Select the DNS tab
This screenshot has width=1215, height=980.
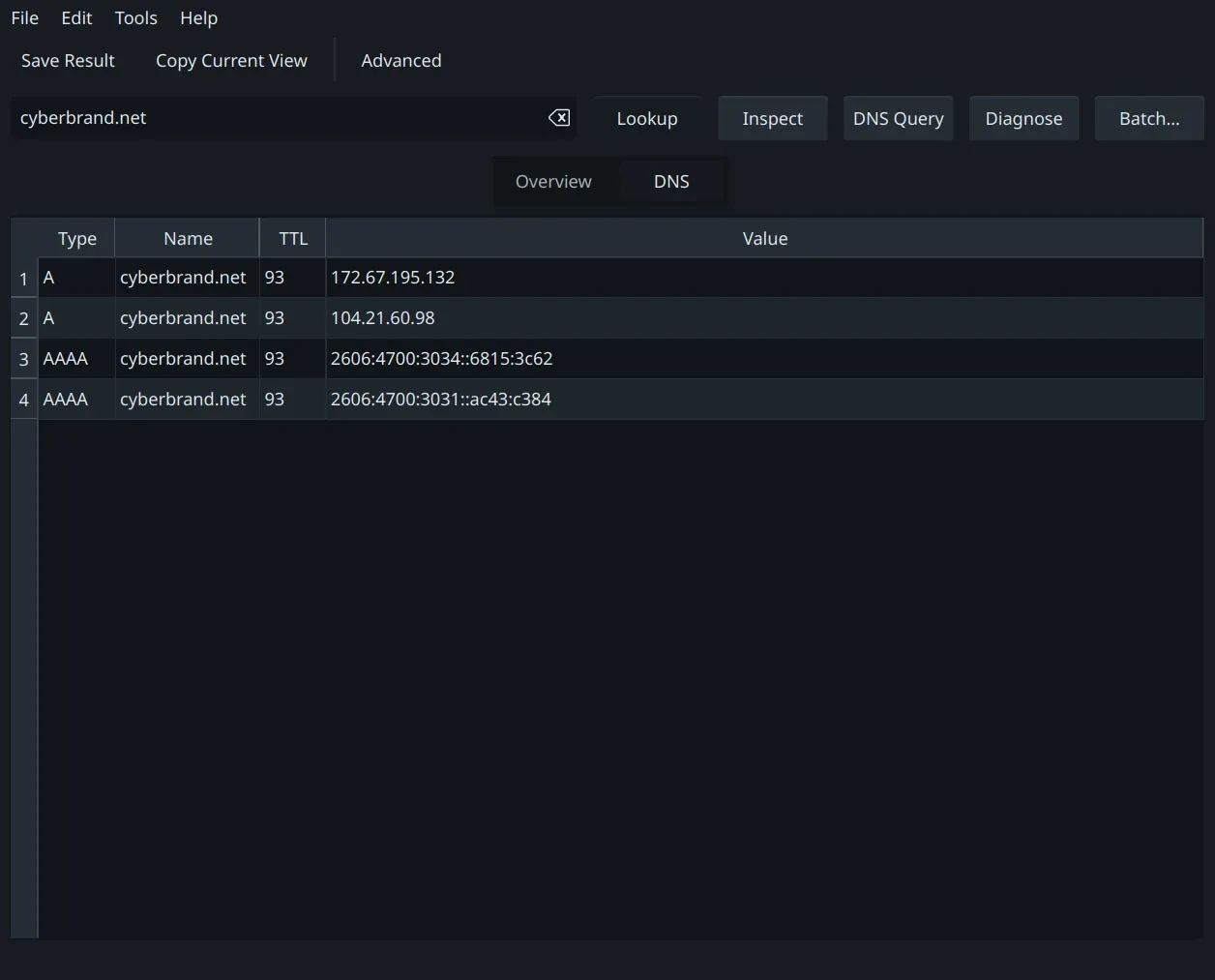[671, 182]
